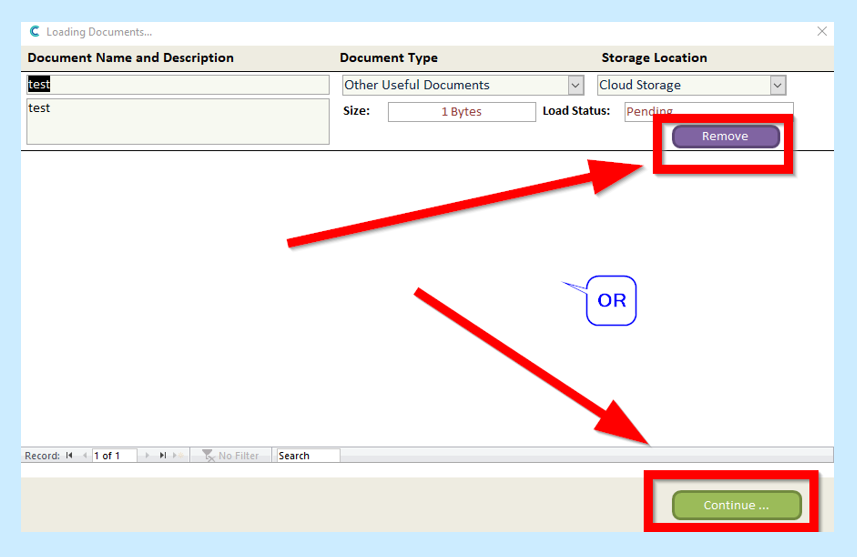The image size is (857, 557).
Task: Click the Document Name and Description header
Action: pos(131,58)
